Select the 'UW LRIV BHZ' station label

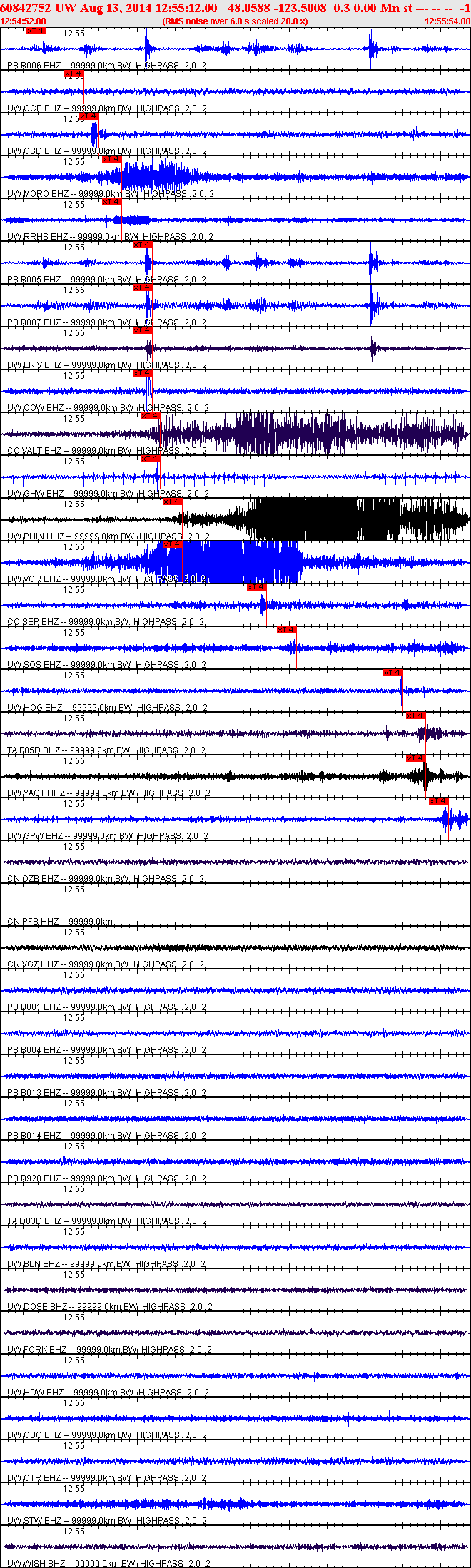click(34, 365)
